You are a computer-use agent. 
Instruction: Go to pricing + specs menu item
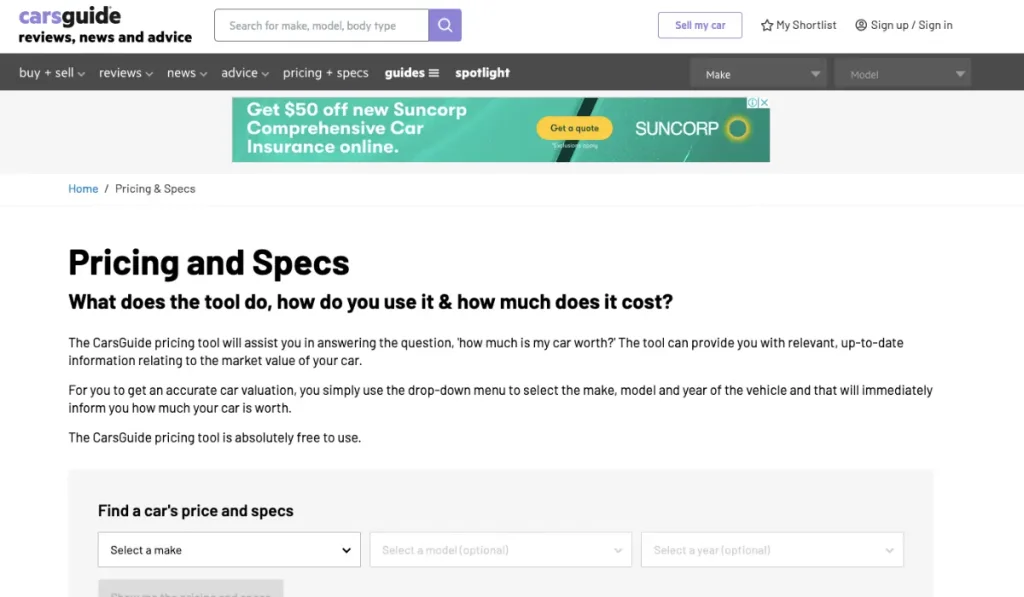(325, 73)
